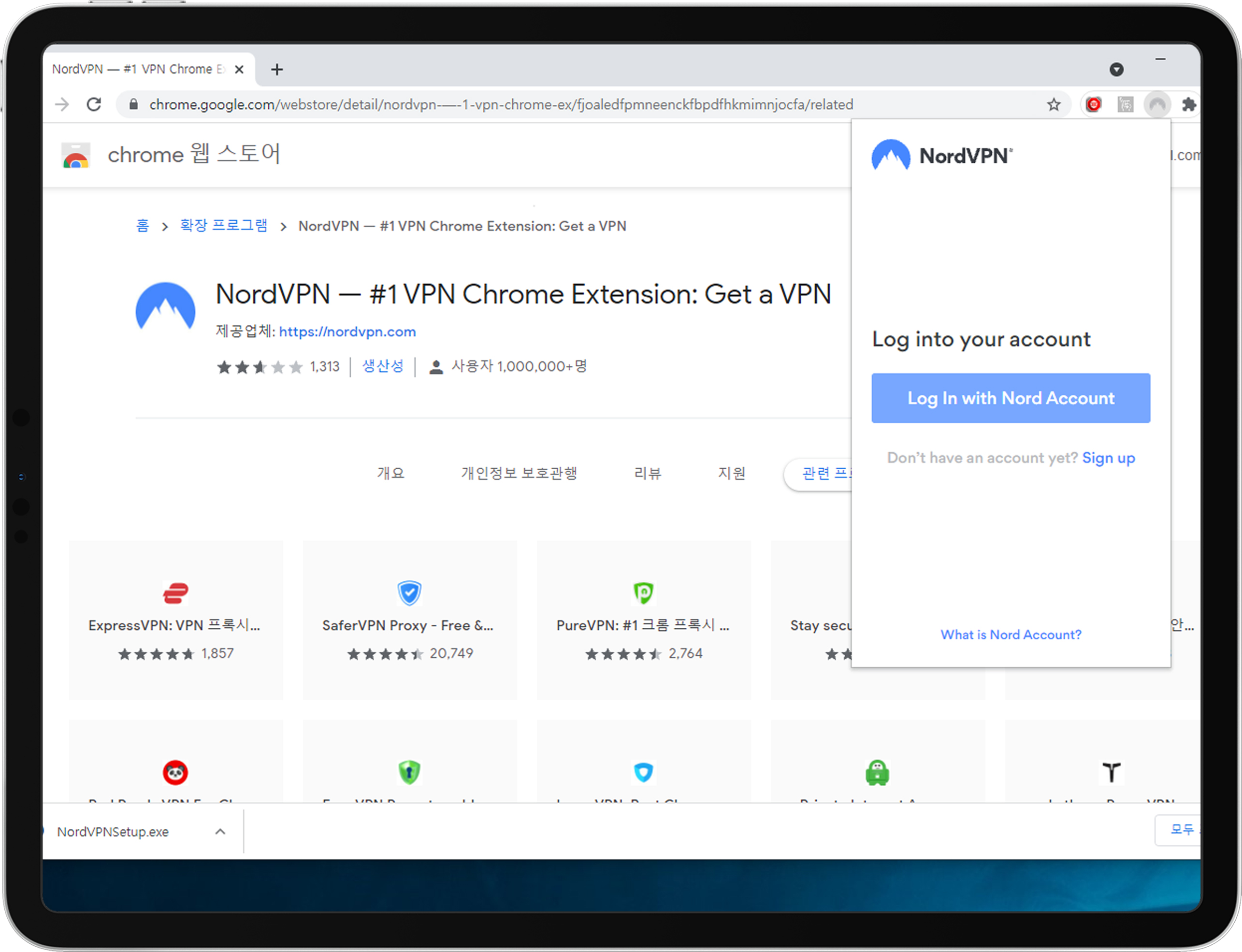Open the Extensions puzzle piece menu
Screen dimensions: 1242x952
[x=1189, y=105]
